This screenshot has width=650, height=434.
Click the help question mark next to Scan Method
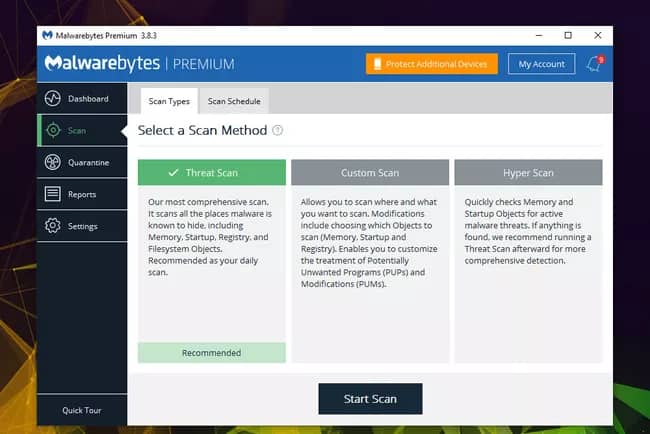point(278,131)
